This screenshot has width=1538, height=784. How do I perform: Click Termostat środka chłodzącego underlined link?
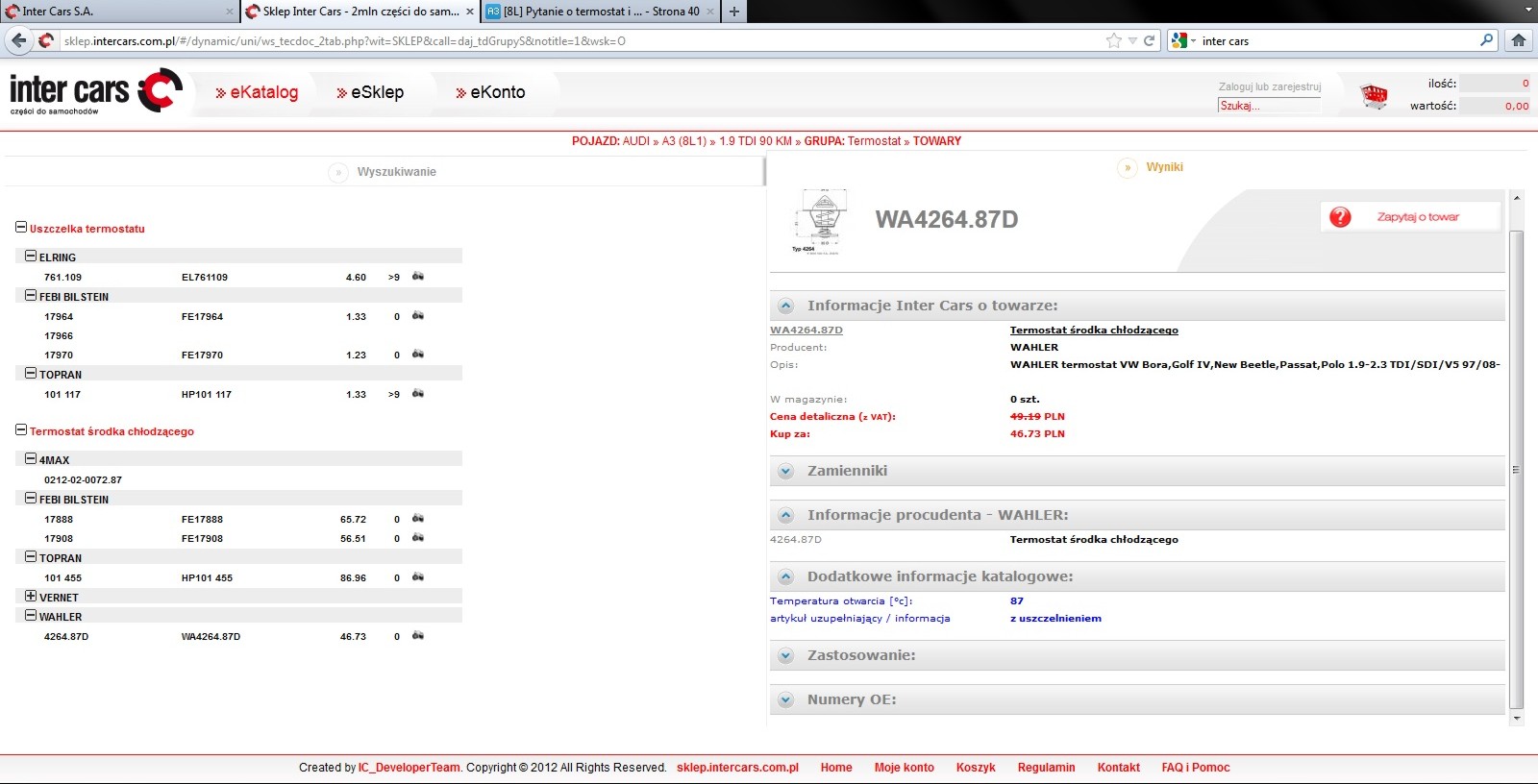[x=1094, y=331]
